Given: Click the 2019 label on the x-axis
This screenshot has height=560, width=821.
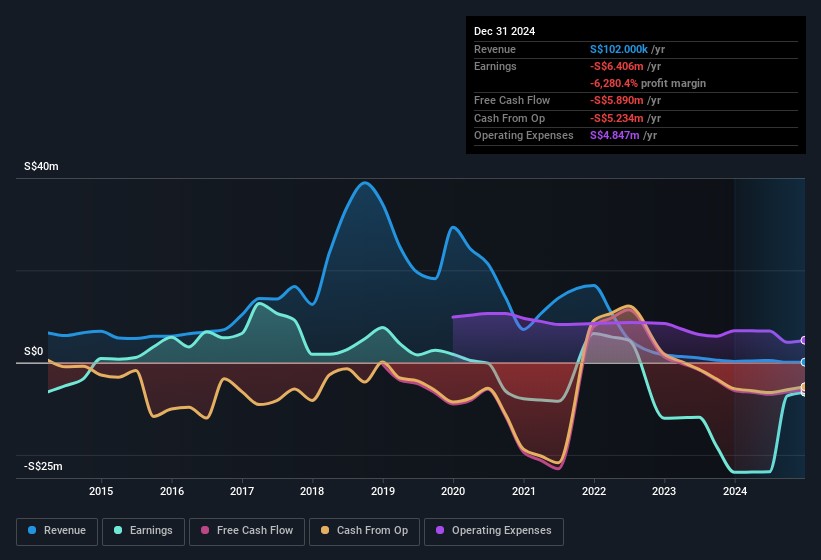Looking at the screenshot, I should point(382,491).
